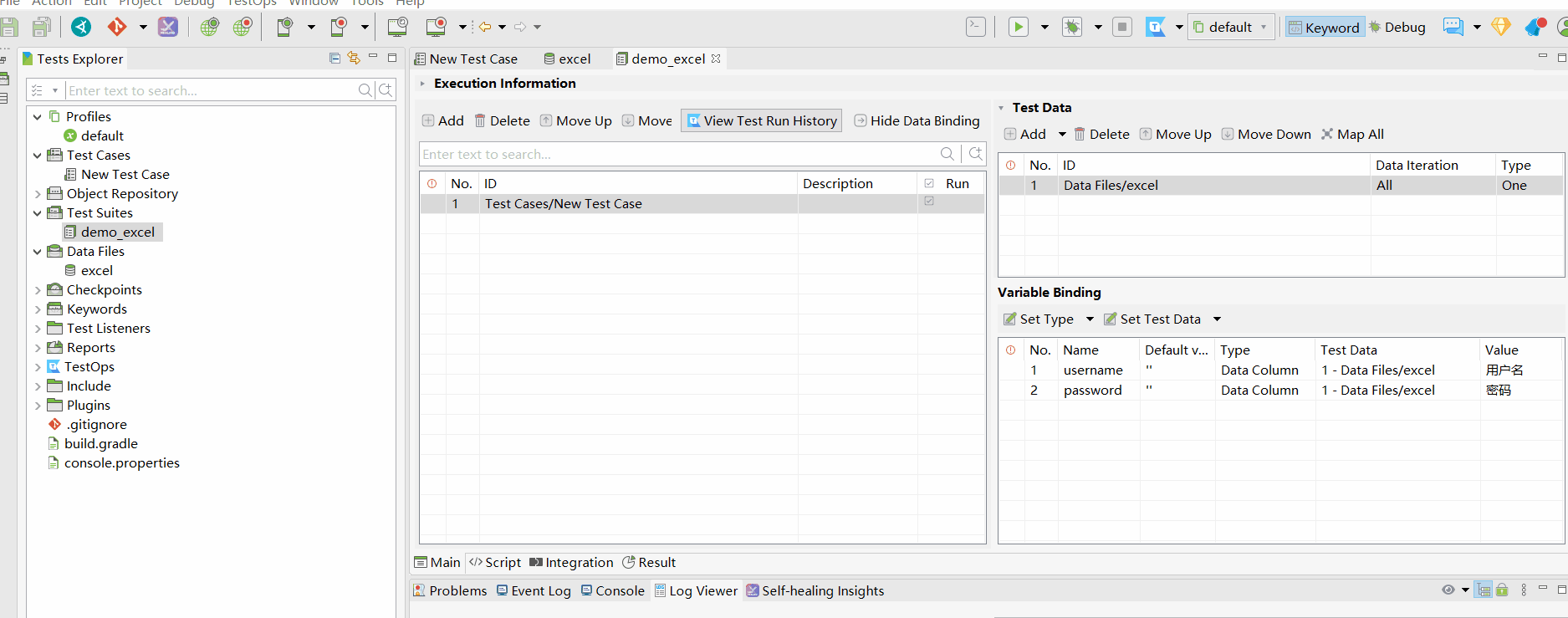Start the Record Web tool
Viewport: 1568px width, 618px height.
coord(243,27)
